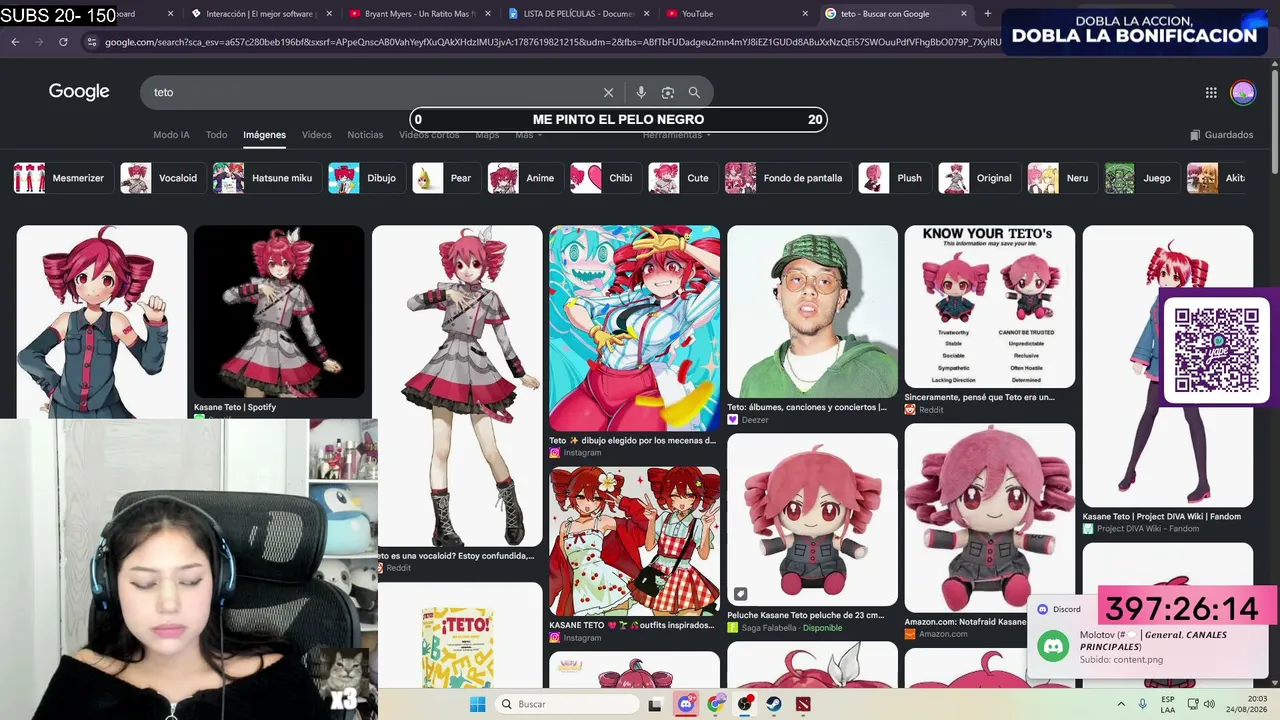Open search by image (Lens)
Image resolution: width=1280 pixels, height=720 pixels.
click(x=668, y=92)
